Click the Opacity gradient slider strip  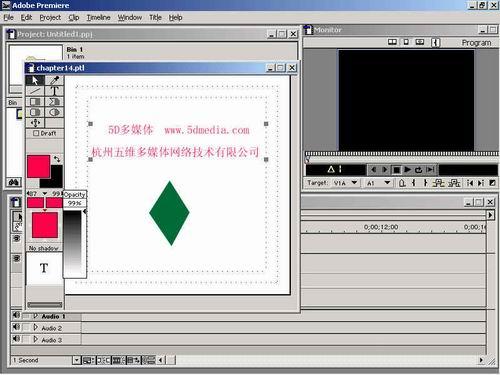tap(72, 242)
